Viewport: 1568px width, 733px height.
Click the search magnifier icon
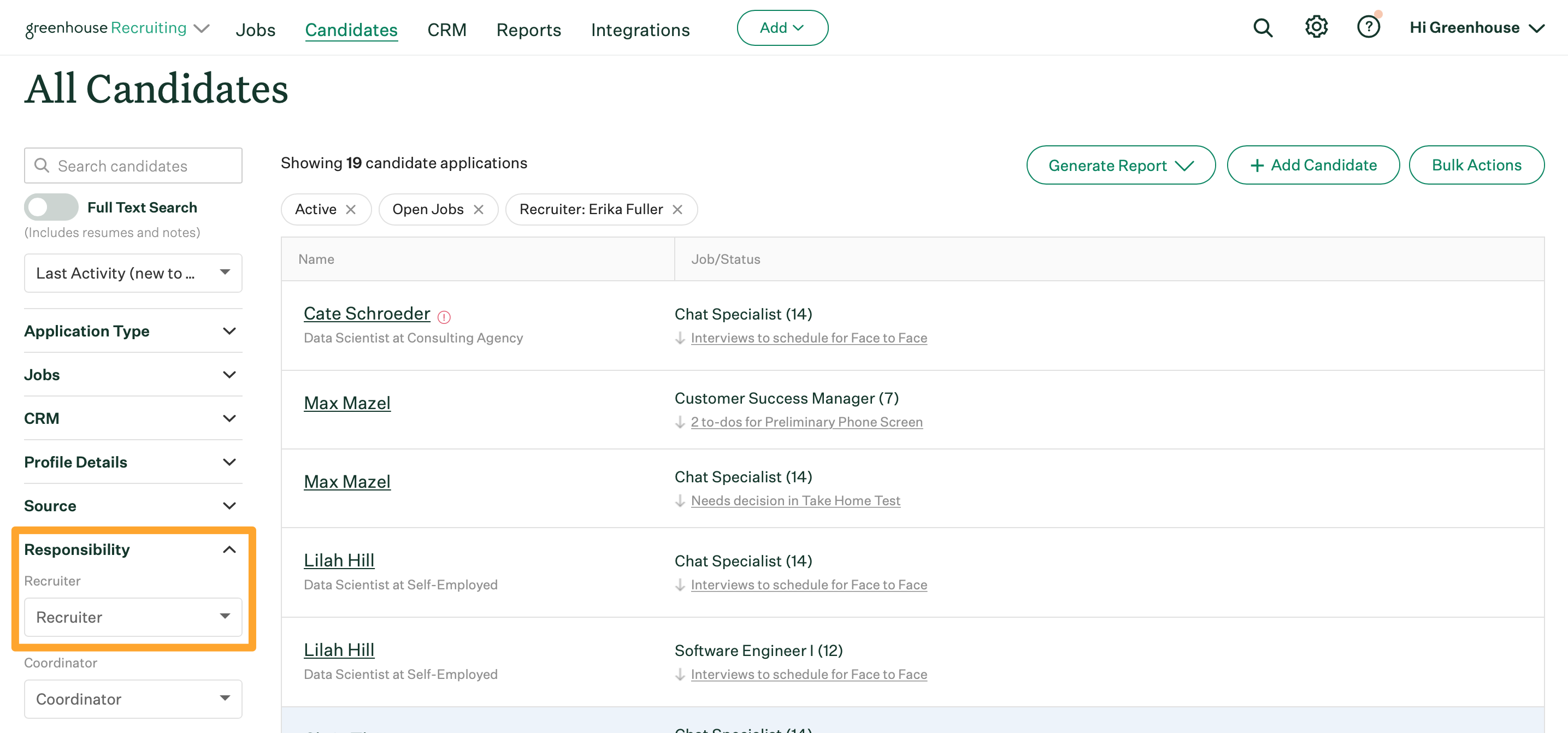coord(1263,27)
